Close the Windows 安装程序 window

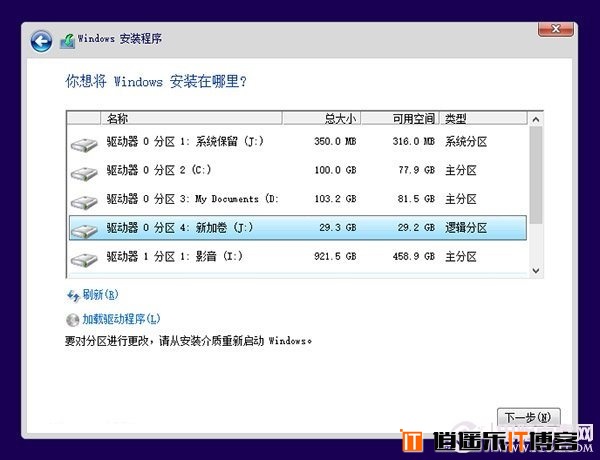556,29
